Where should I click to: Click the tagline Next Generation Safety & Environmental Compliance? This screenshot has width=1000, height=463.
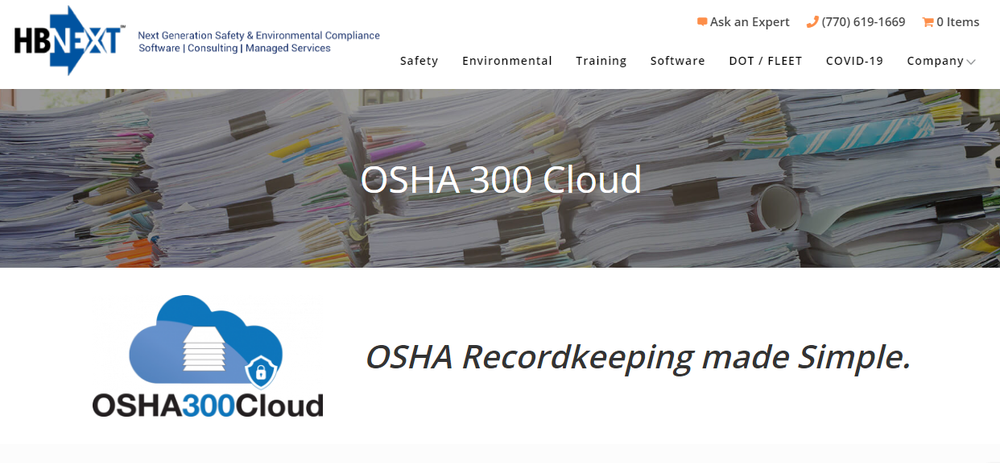coord(259,36)
